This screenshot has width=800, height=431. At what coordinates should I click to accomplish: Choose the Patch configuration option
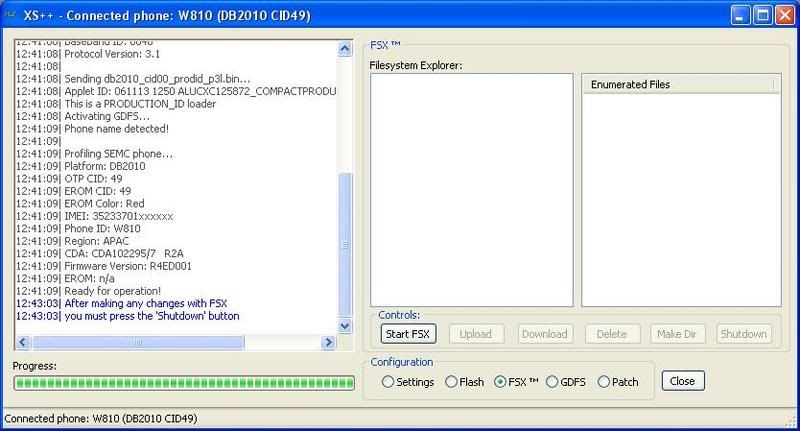[603, 382]
